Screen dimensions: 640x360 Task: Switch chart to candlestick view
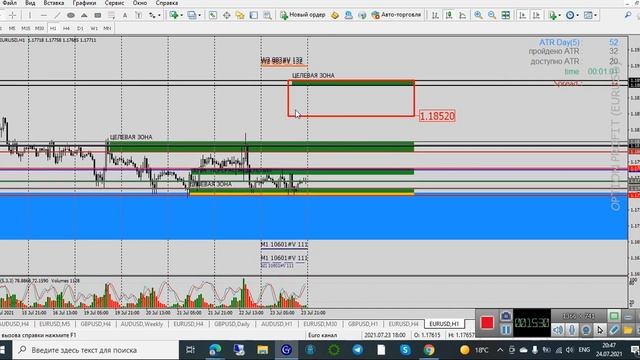[x=449, y=15]
